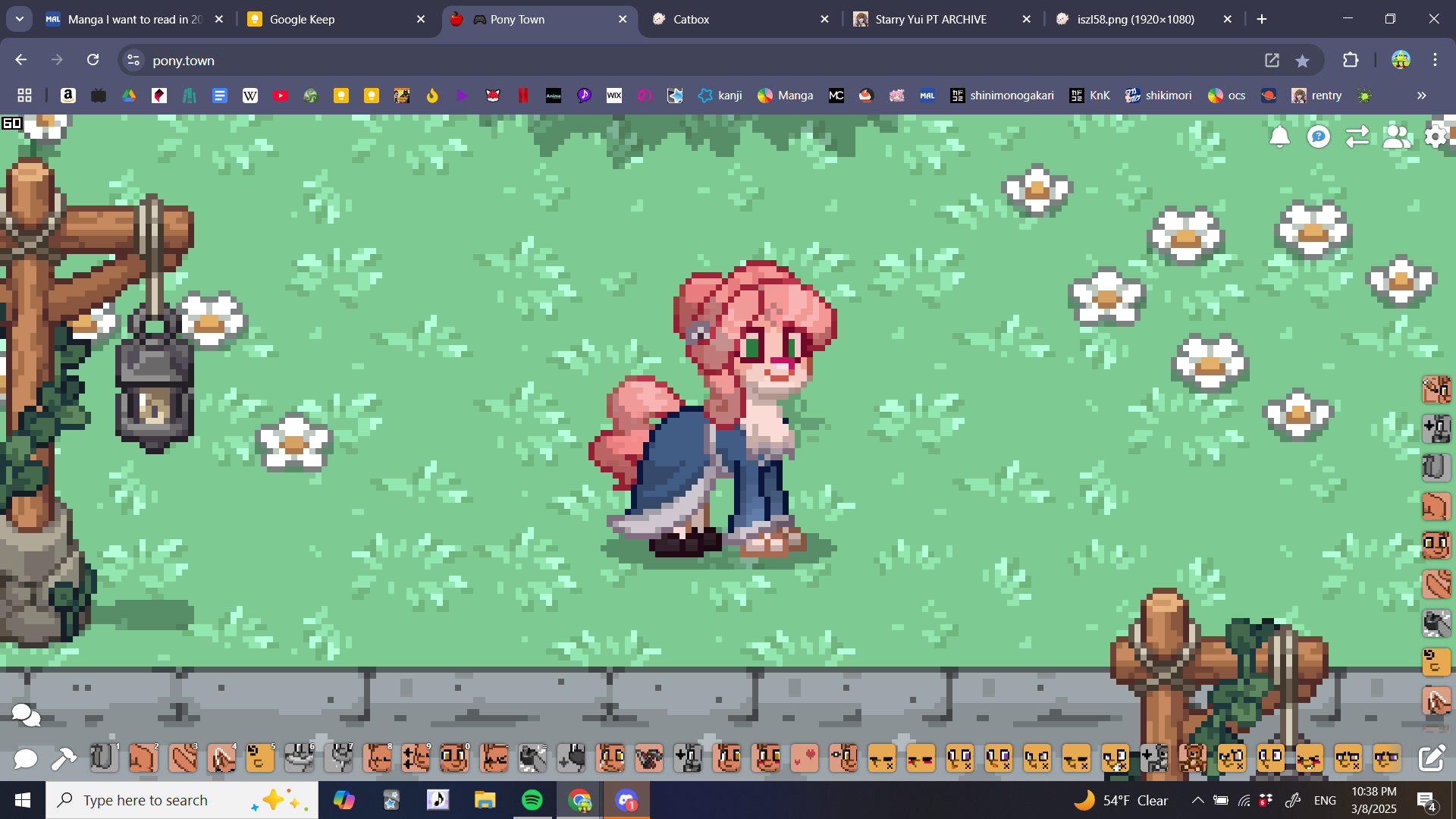Trigger action slot 5 yellow emote

click(x=259, y=758)
